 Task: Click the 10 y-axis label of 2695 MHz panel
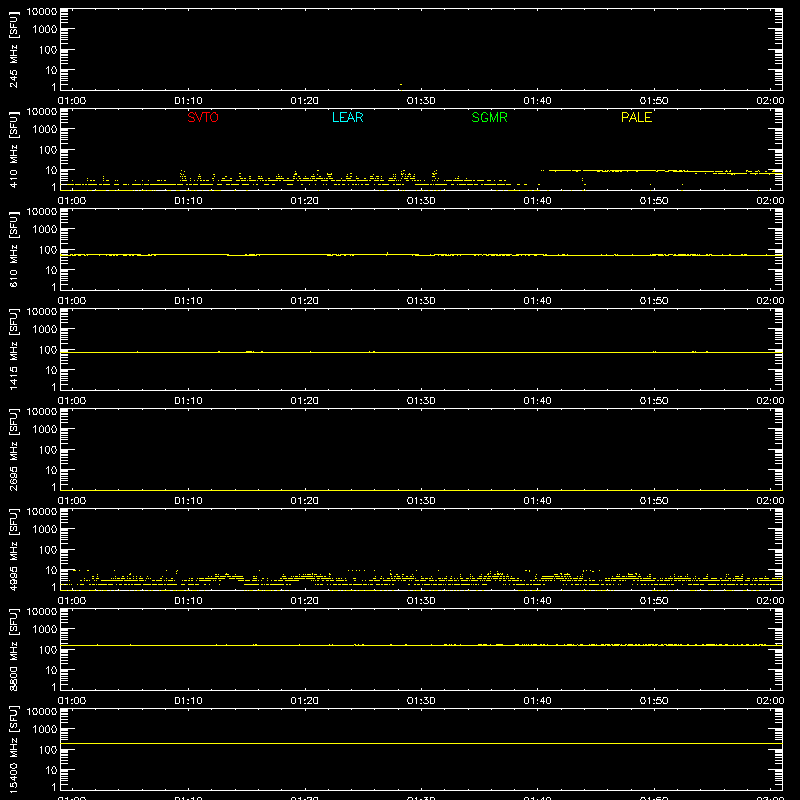pyautogui.click(x=52, y=470)
